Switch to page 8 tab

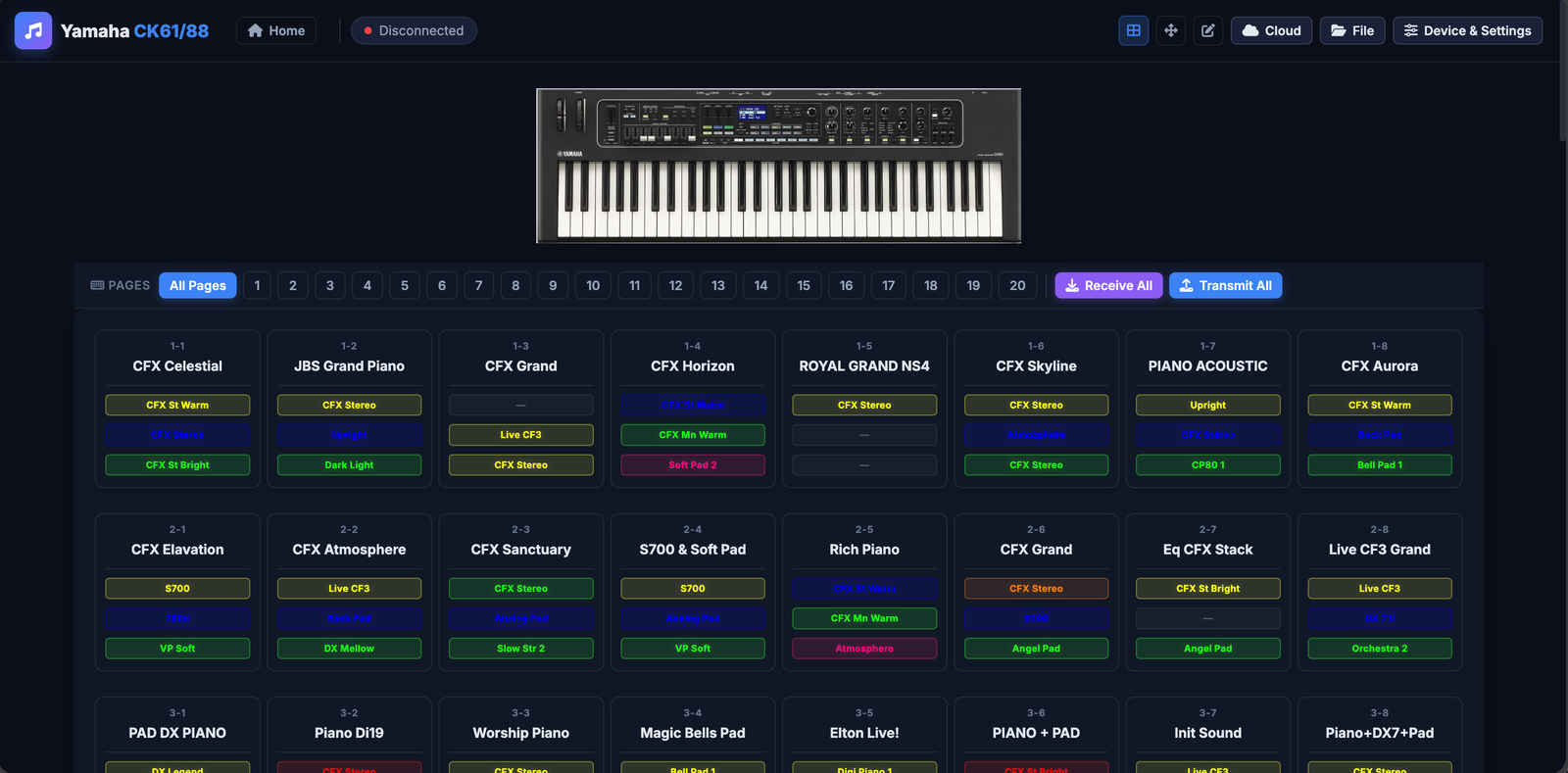tap(515, 285)
